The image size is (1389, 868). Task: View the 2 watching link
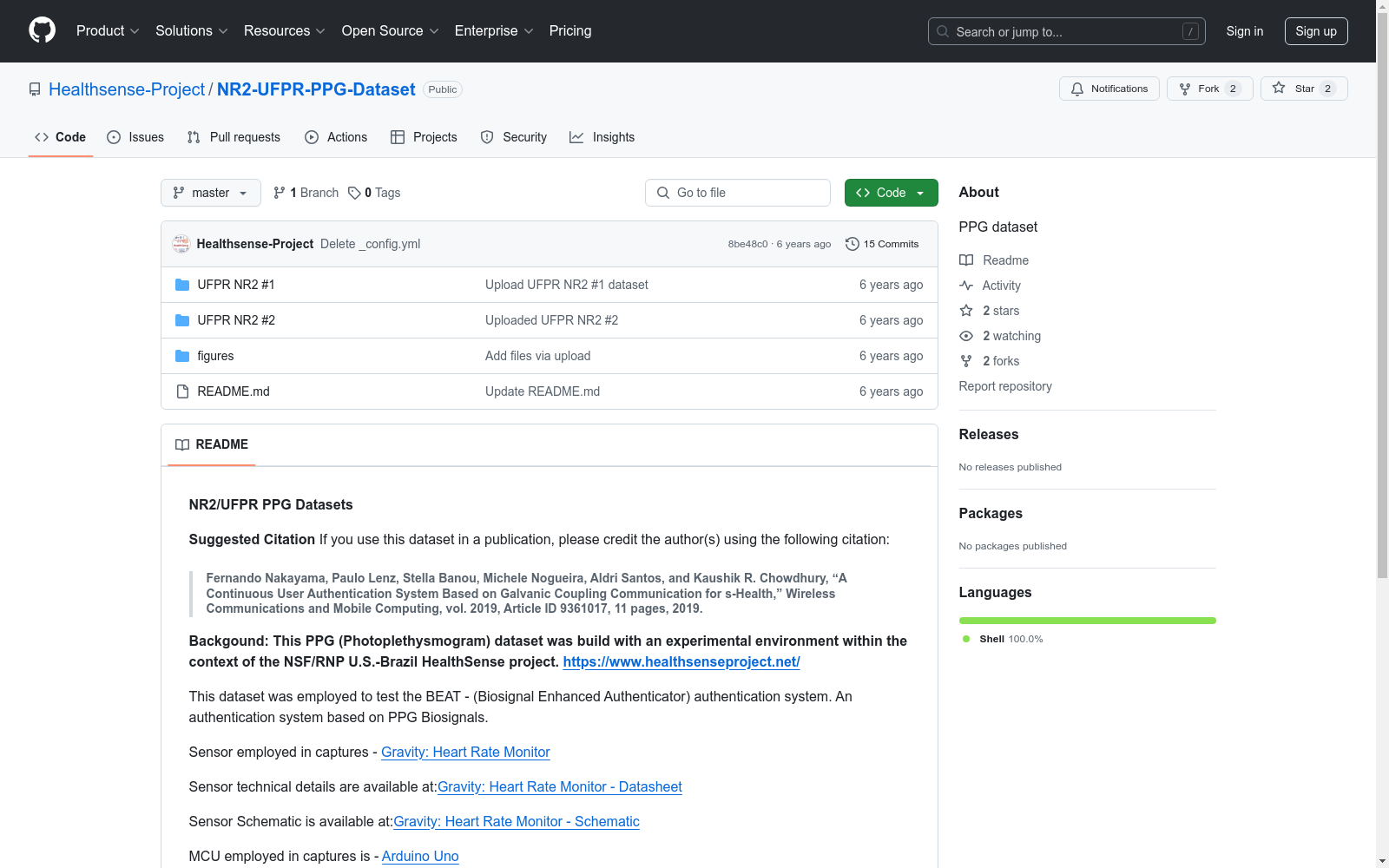(x=1000, y=336)
